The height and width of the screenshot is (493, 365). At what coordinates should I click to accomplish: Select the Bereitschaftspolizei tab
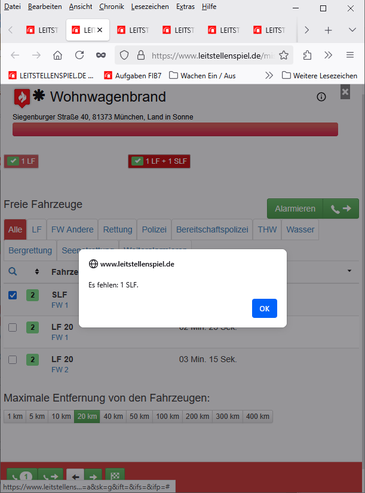[x=212, y=230]
